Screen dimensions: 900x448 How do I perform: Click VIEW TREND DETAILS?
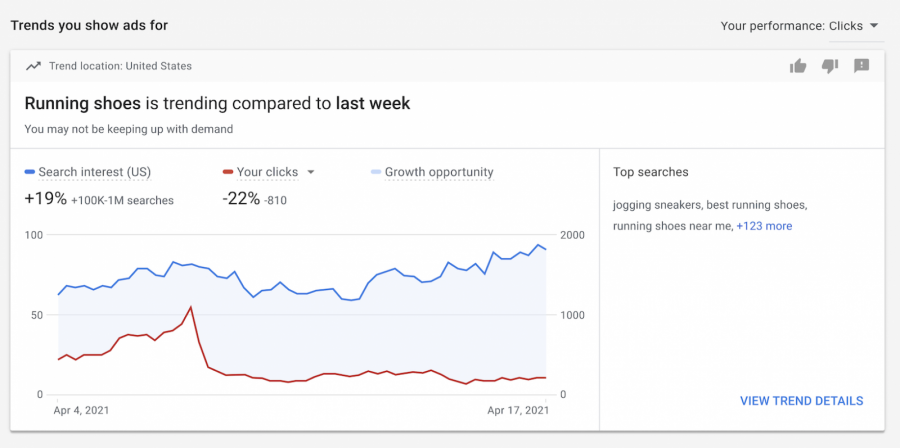[x=801, y=401]
